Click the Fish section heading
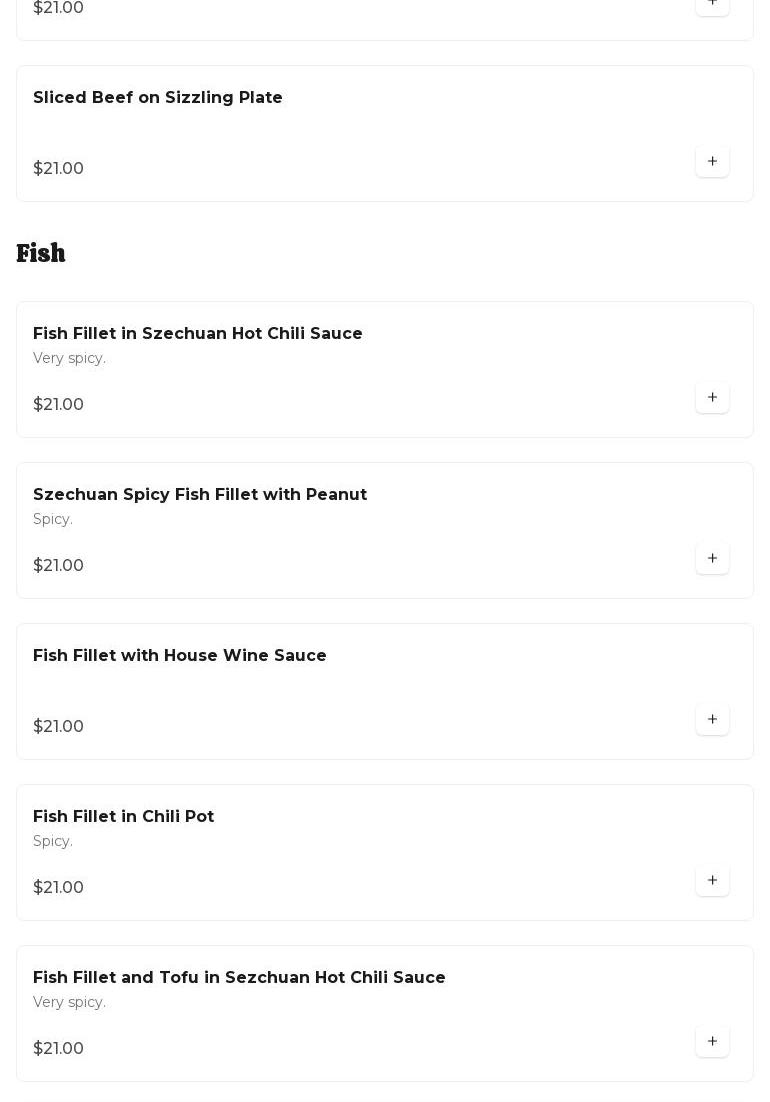Image resolution: width=770 pixels, height=1102 pixels. coord(41,253)
